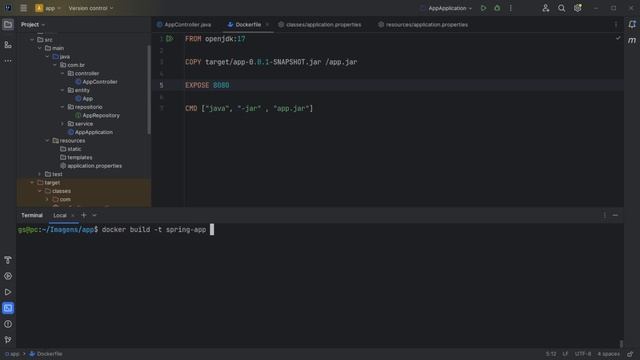This screenshot has height=360, width=640.
Task: Select AppController class in tree
Action: (x=96, y=82)
